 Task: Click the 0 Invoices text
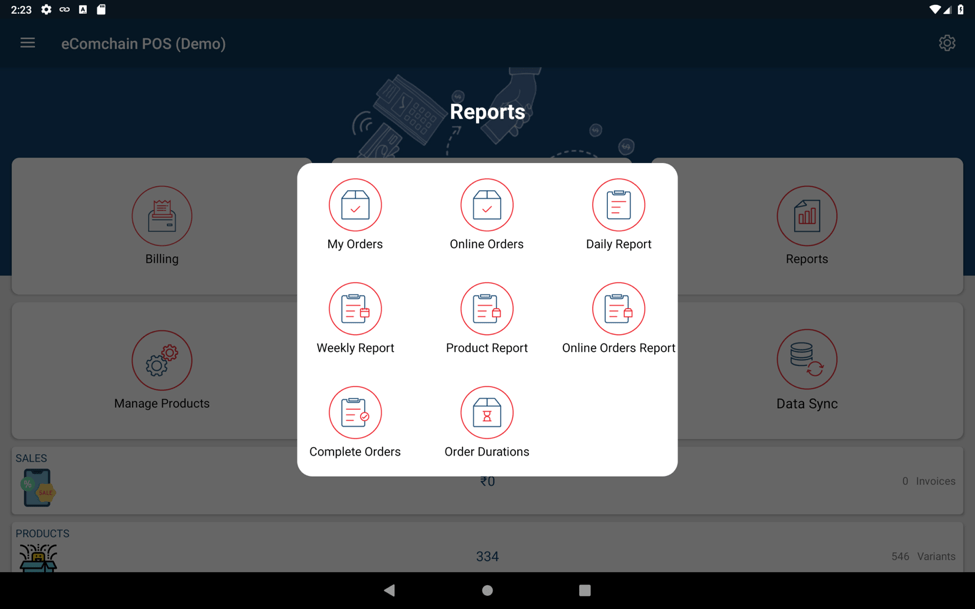[x=929, y=481]
